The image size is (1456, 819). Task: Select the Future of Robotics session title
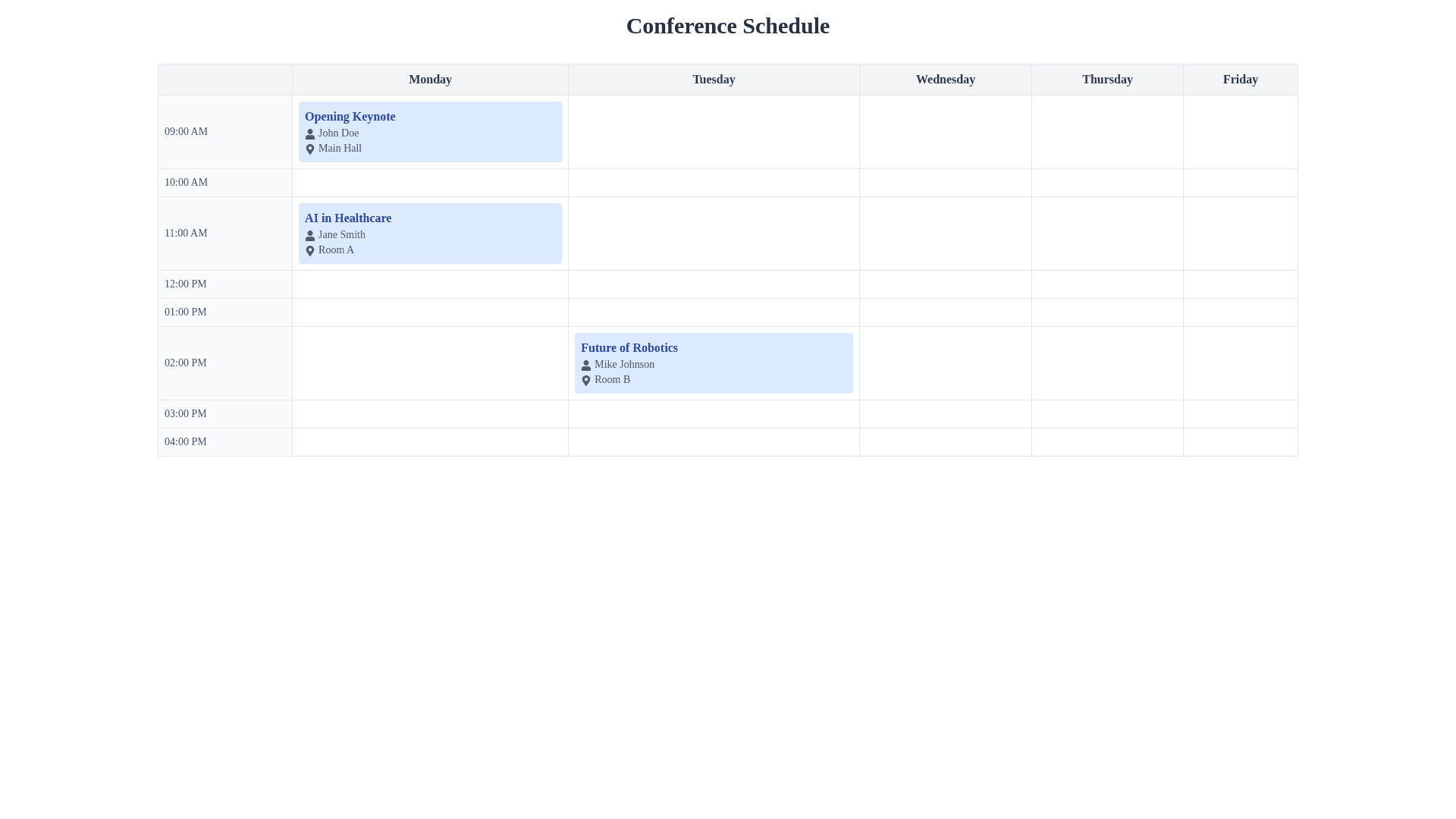pyautogui.click(x=629, y=348)
